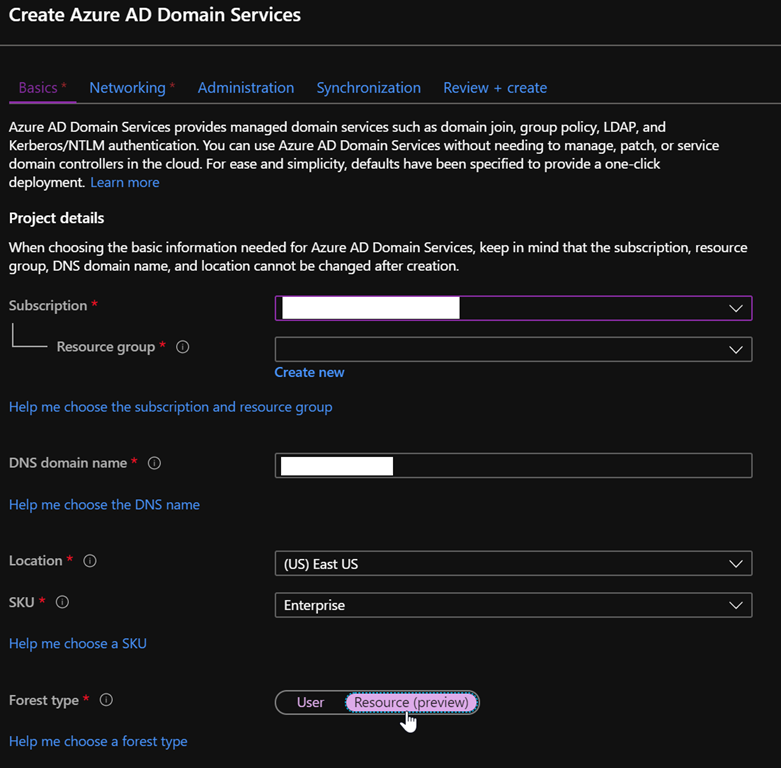
Task: Click info icon next to Forest type
Action: click(x=106, y=700)
